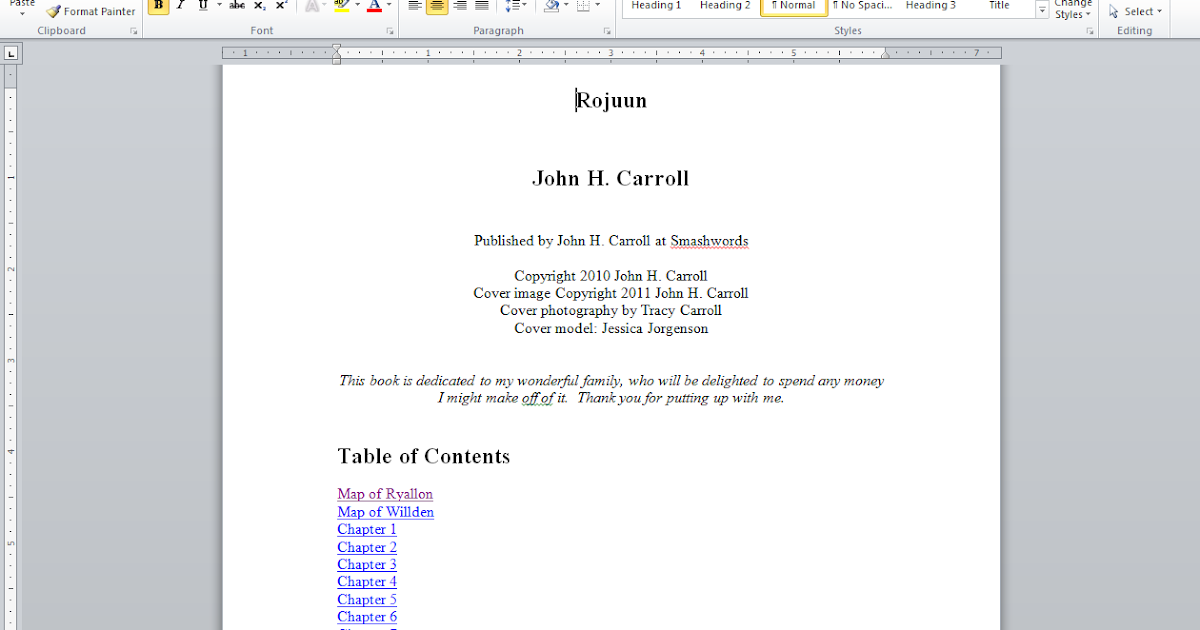Toggle Italic formatting
The width and height of the screenshot is (1200, 630).
pos(180,6)
